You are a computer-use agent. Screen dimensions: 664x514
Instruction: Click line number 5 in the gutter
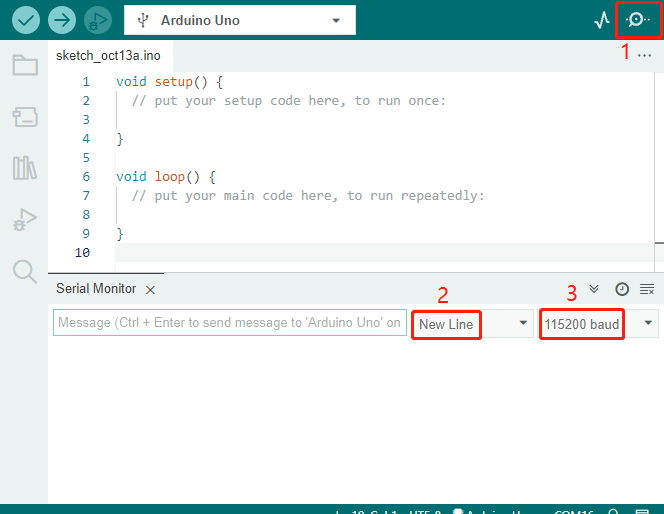point(86,158)
